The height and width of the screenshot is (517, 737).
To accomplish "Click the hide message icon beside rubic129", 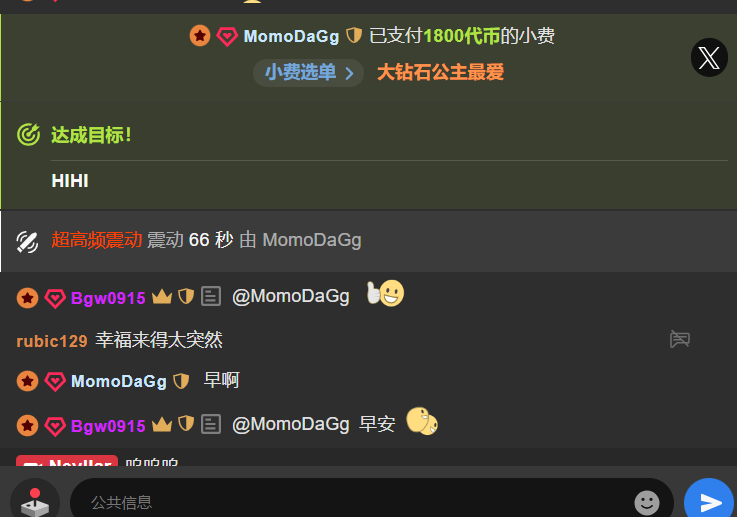I will tap(680, 339).
